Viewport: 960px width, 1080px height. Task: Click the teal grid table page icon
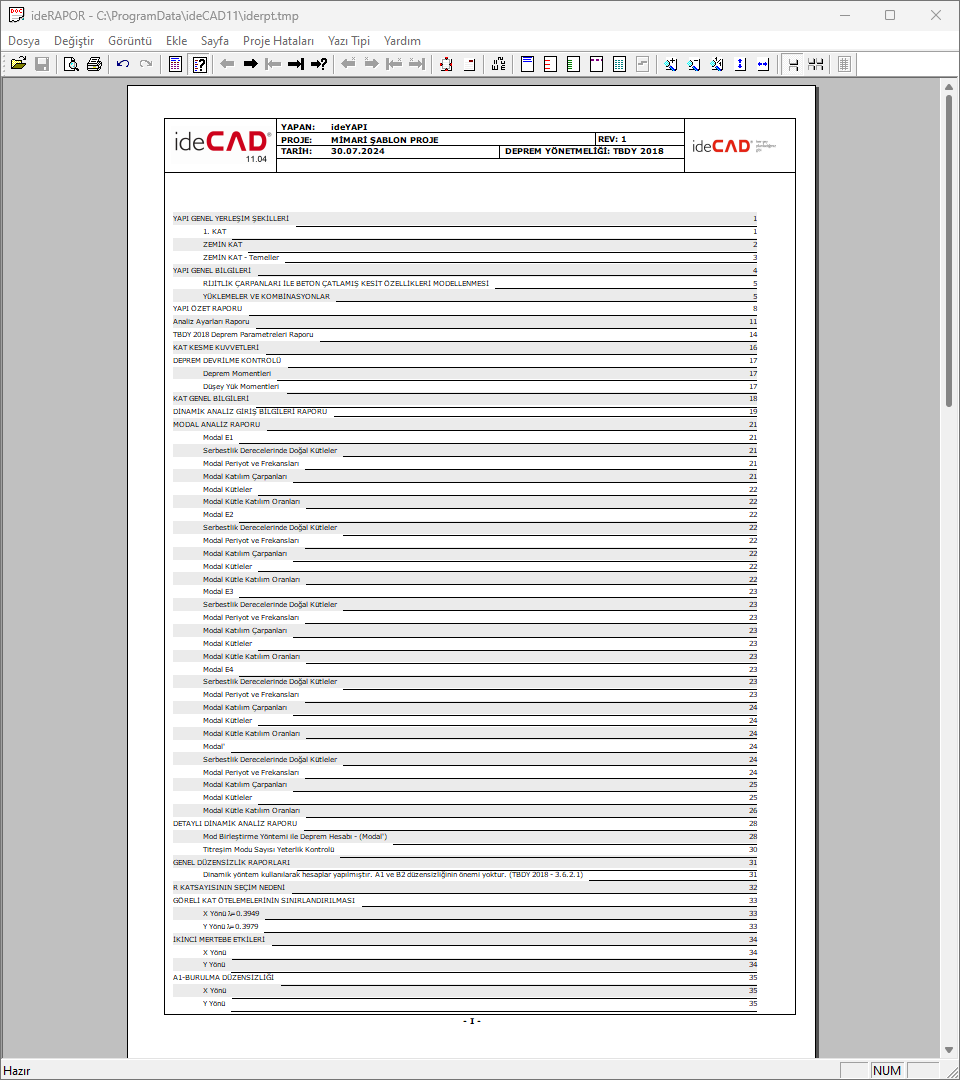[x=619, y=64]
